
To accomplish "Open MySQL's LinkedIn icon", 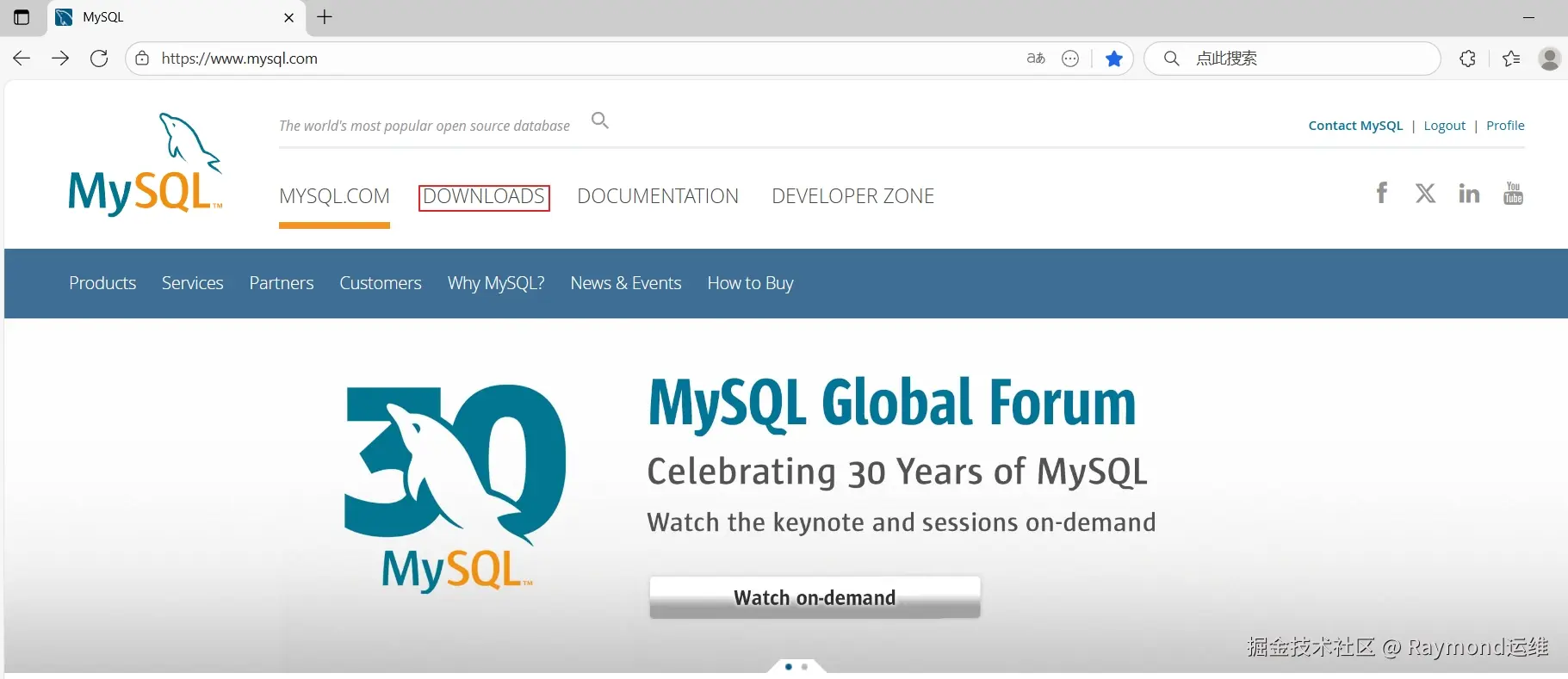I will [1469, 193].
